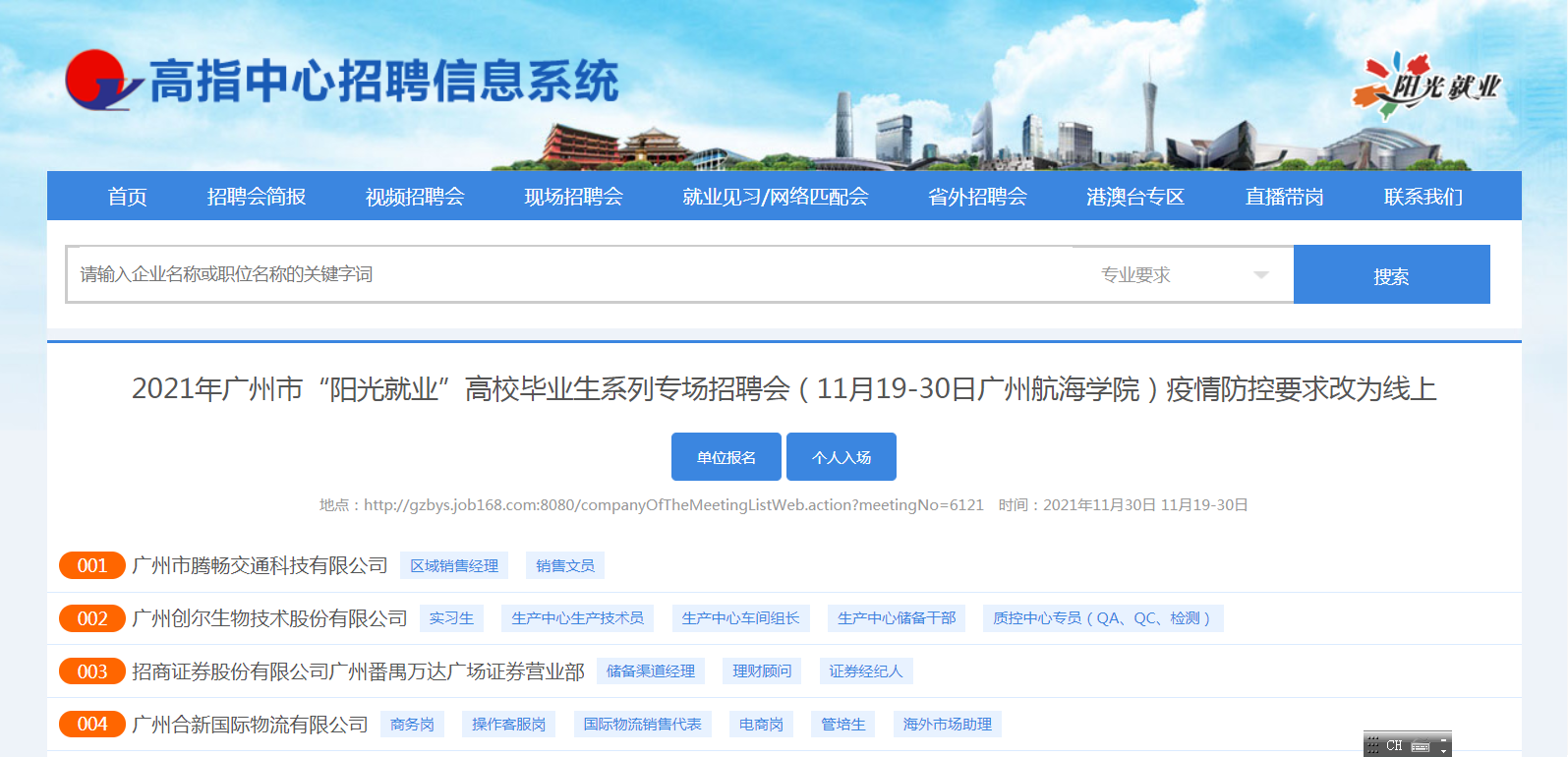Click the orange 001 number badge
1568x757 pixels.
click(x=91, y=565)
